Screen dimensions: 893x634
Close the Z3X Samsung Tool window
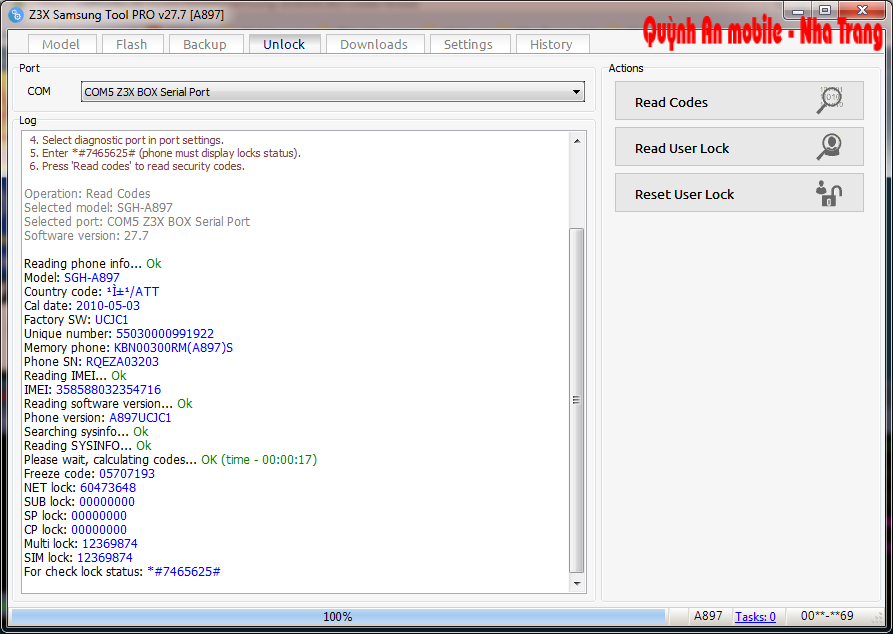(x=862, y=10)
